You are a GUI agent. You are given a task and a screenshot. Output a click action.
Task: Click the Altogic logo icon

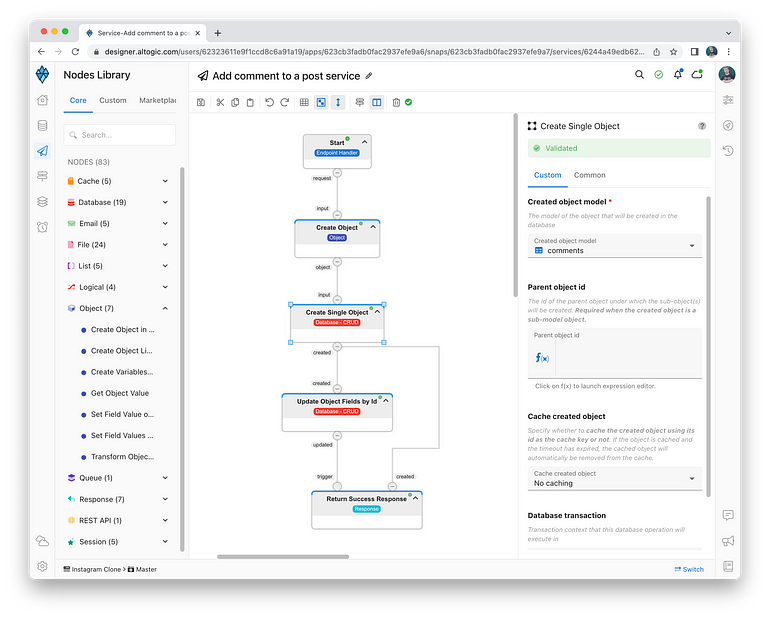click(43, 75)
